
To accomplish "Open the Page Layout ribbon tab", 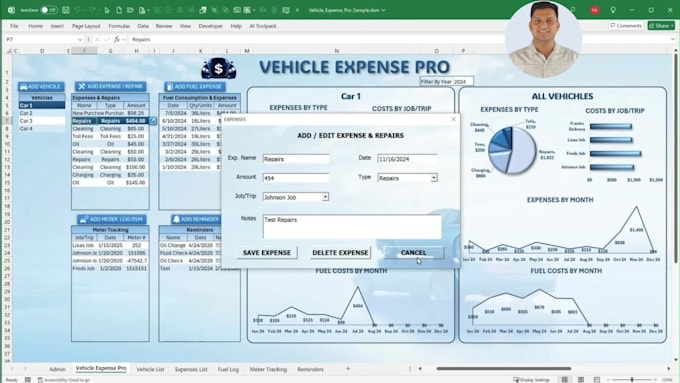I will pos(86,26).
